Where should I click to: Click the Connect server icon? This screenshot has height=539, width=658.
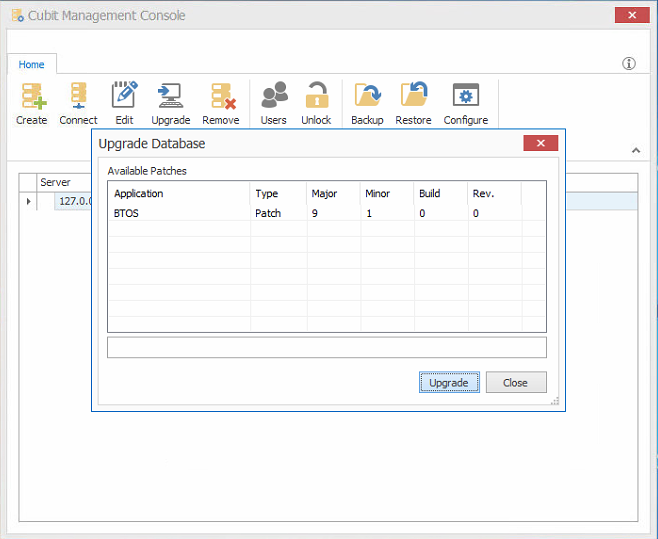tap(78, 97)
